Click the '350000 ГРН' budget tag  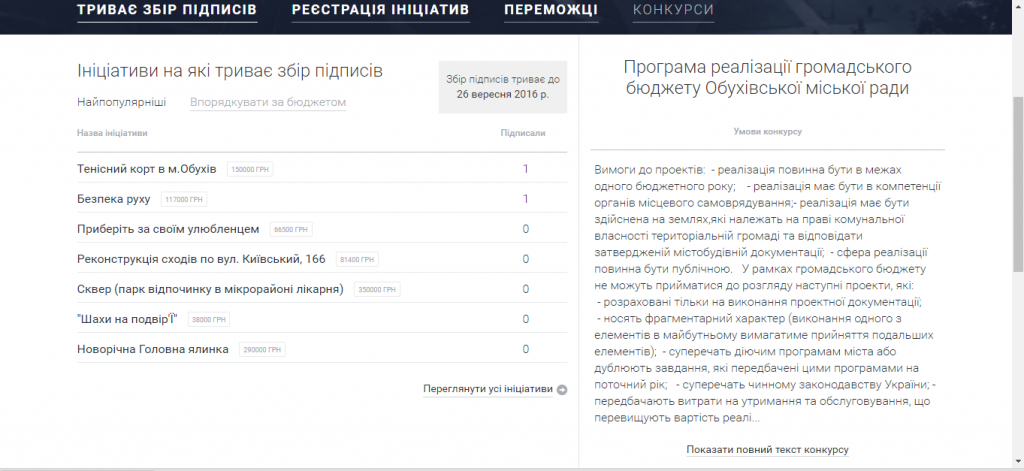pyautogui.click(x=377, y=289)
